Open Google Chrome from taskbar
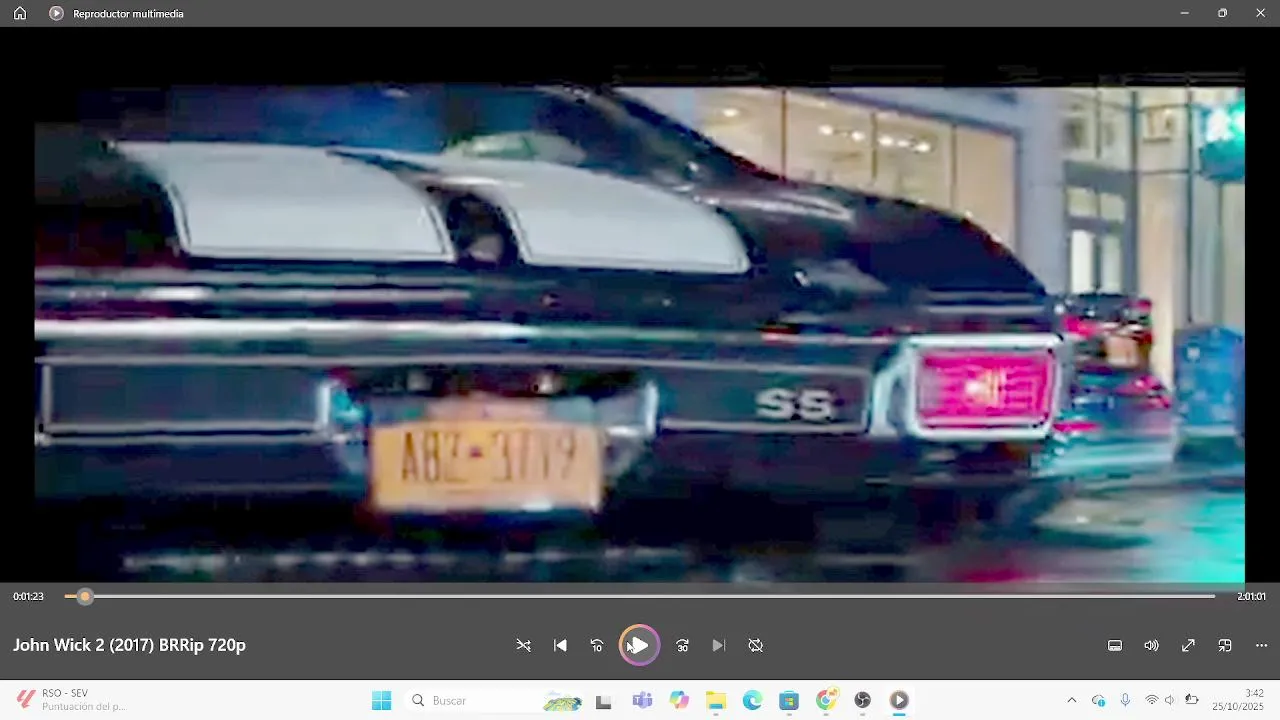1280x720 pixels. click(826, 700)
